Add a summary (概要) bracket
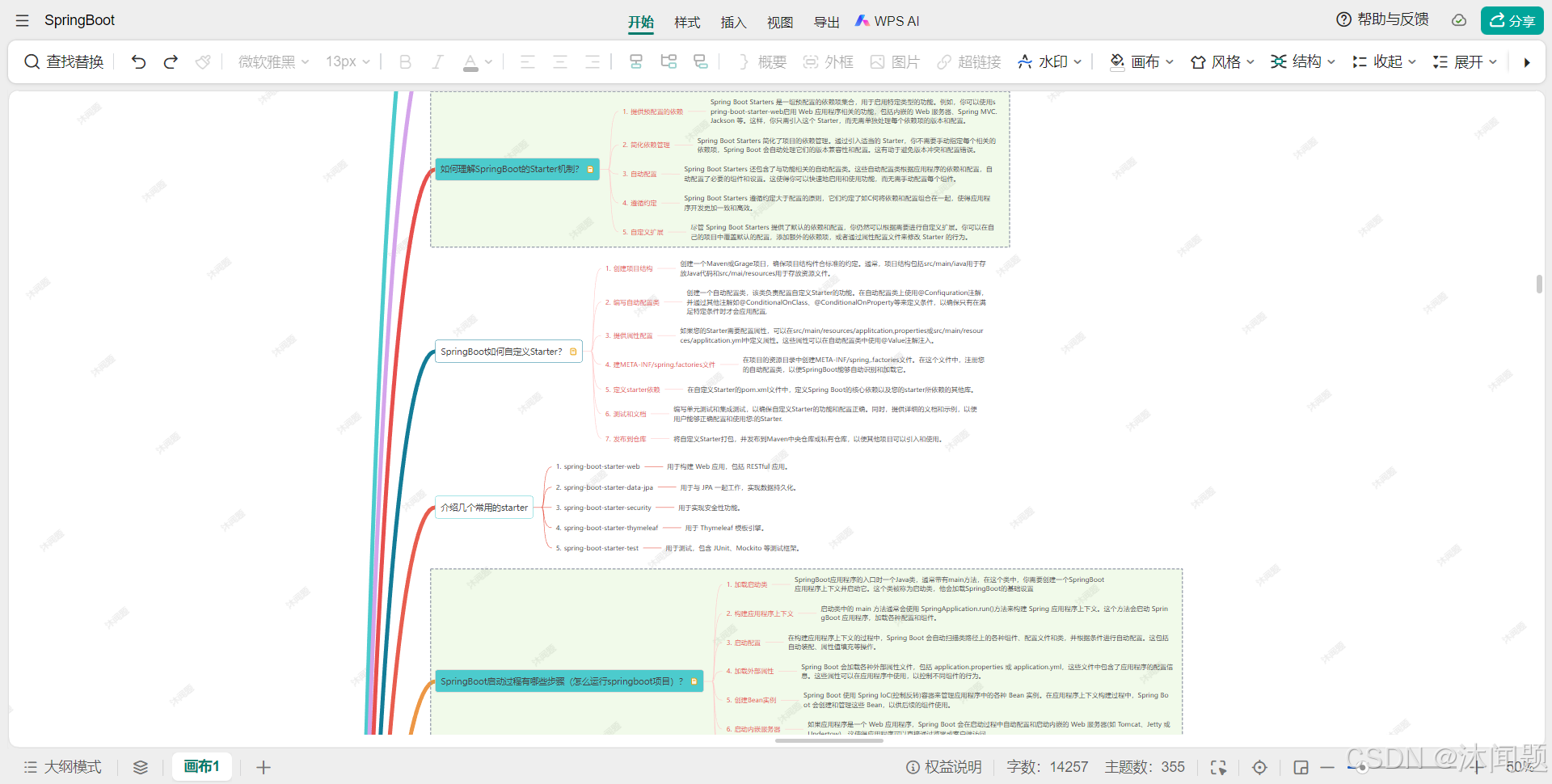 pos(761,61)
